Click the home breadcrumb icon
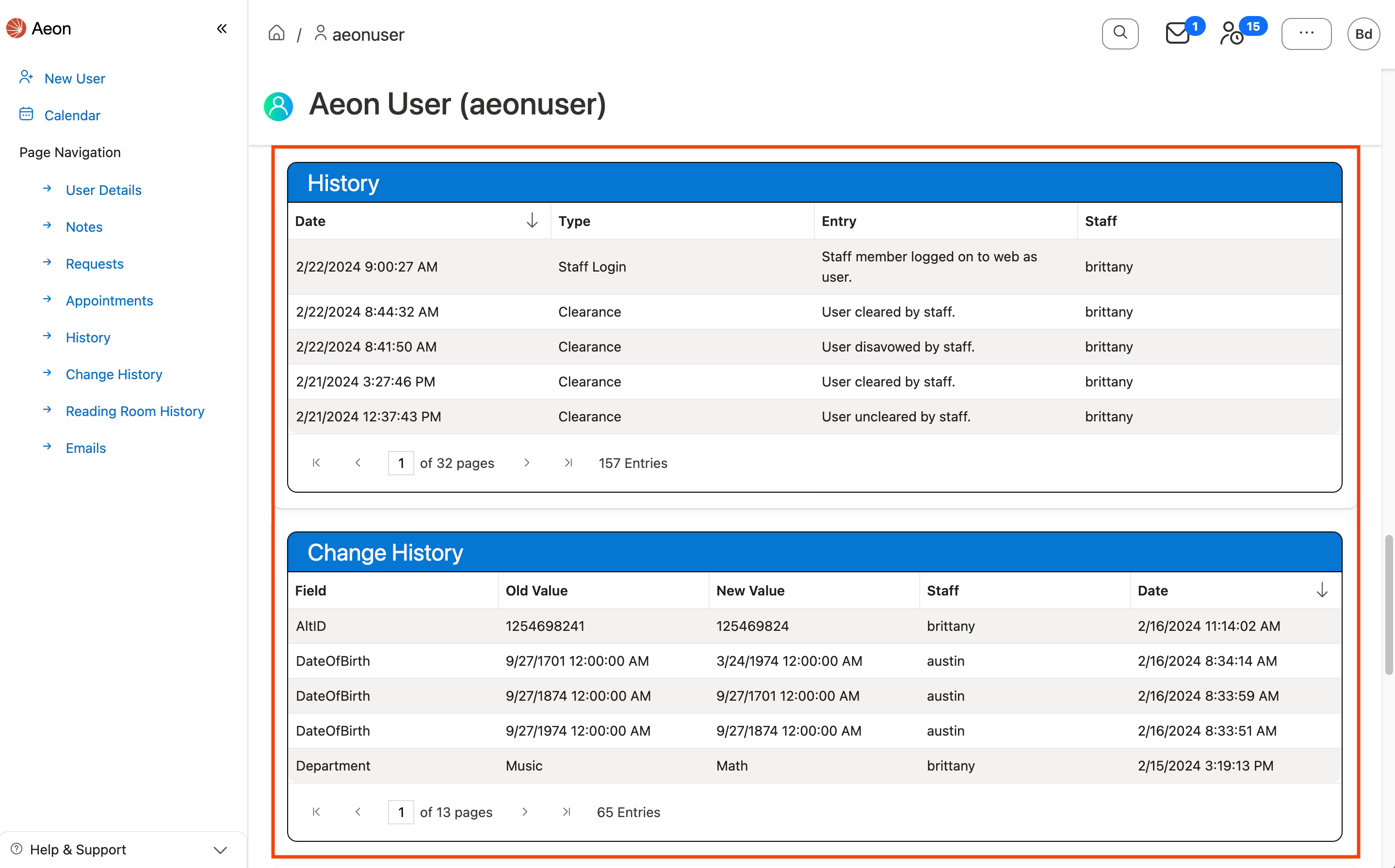 coord(276,33)
